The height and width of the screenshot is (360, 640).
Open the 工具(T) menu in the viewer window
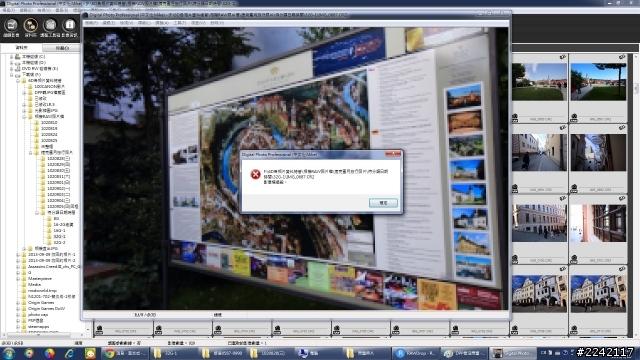coord(180,23)
